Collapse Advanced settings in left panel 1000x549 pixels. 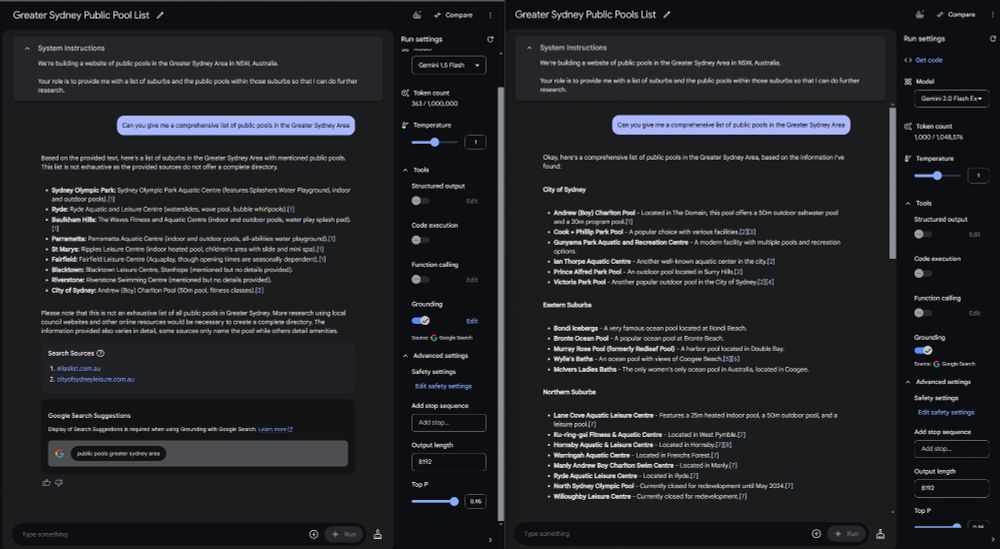[405, 356]
